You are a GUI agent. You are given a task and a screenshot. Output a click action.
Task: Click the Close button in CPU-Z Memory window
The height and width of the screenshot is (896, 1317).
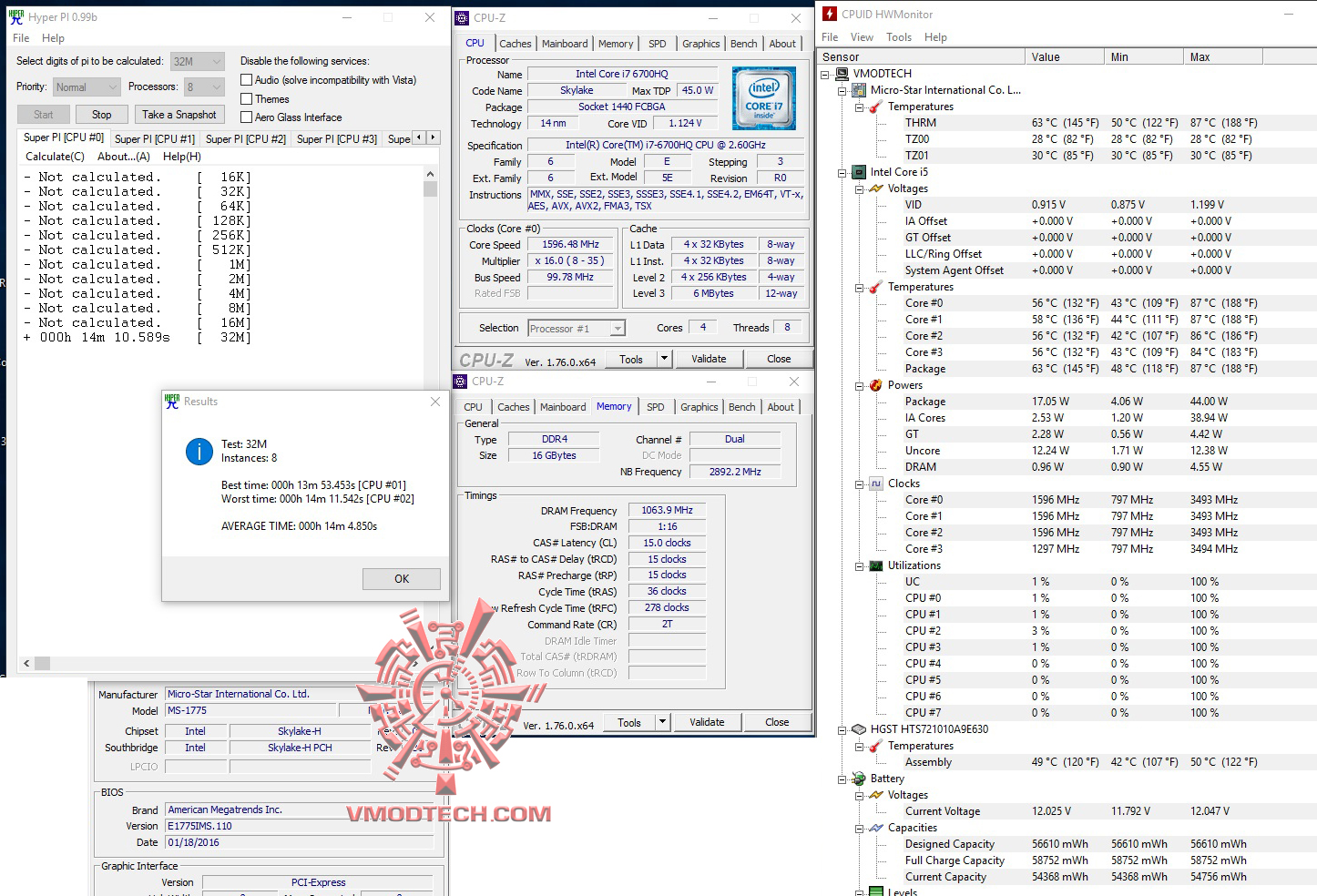click(x=777, y=722)
